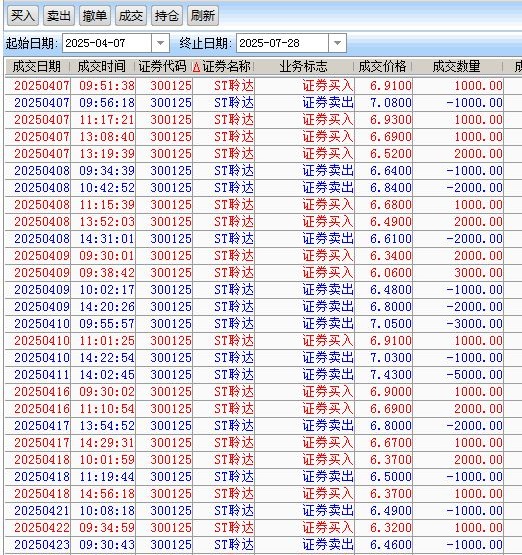Screen dimensions: 522x555
Task: Sort by 业务标志 column header
Action: (x=303, y=67)
